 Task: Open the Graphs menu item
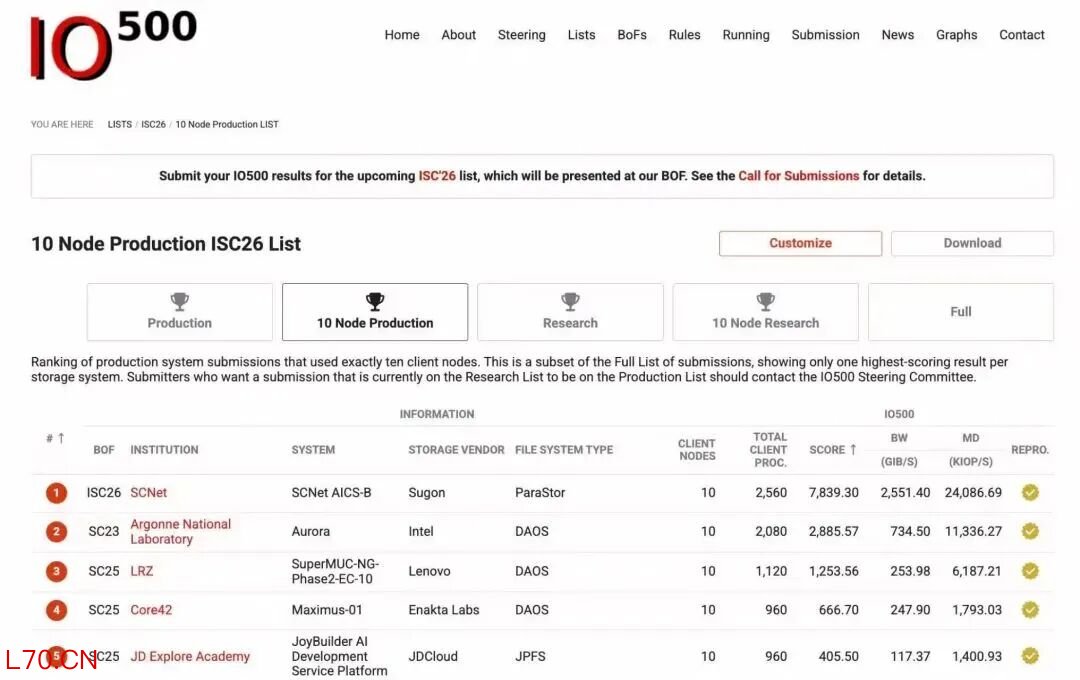[956, 34]
